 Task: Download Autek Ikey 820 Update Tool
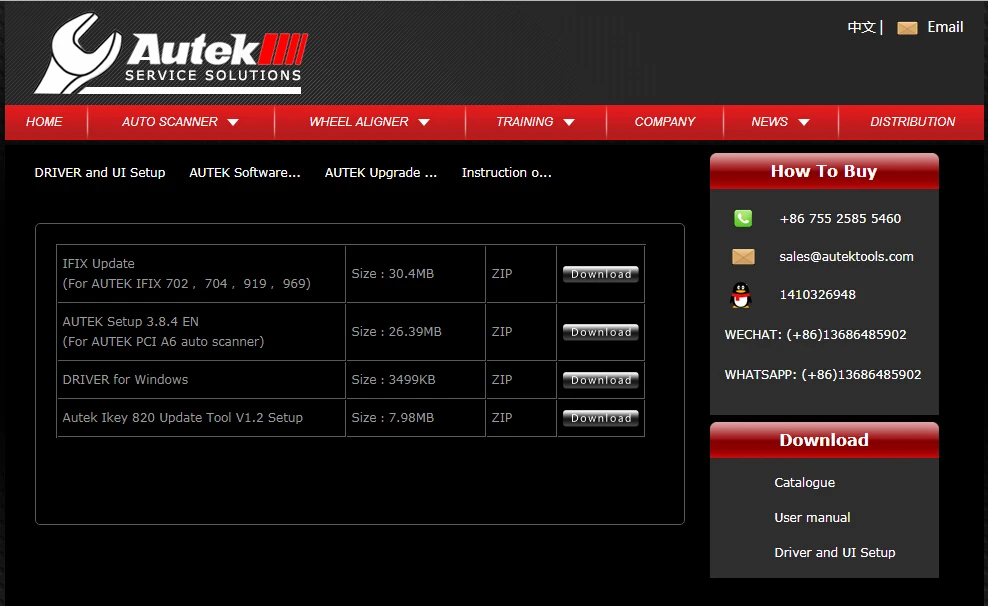point(600,418)
